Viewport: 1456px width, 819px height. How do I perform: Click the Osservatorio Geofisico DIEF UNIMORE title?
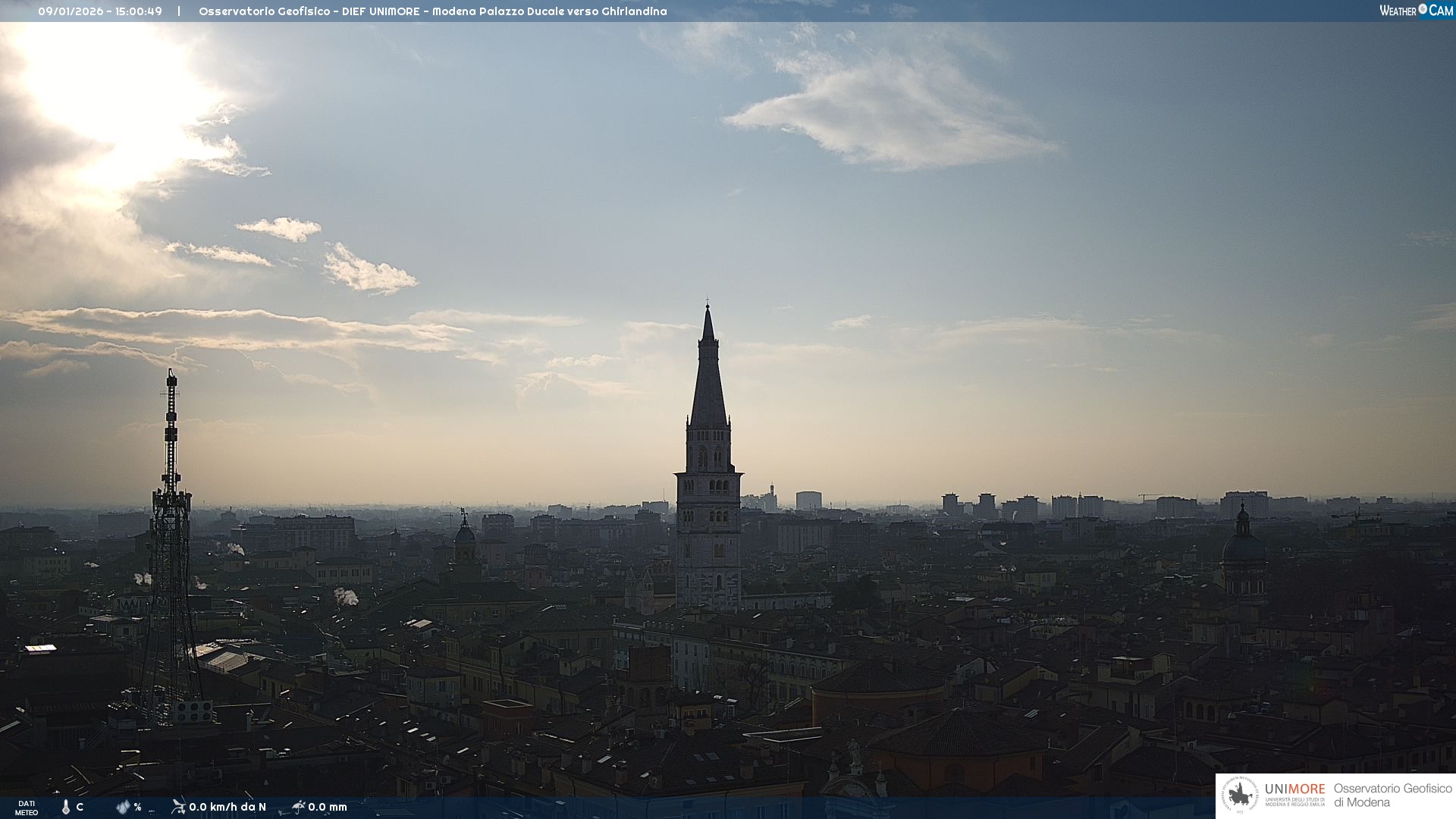tap(432, 11)
